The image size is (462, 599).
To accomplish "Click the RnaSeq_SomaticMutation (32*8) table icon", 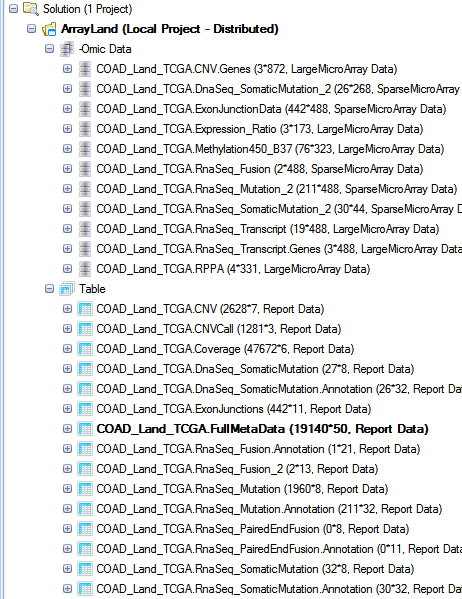I will tap(85, 568).
